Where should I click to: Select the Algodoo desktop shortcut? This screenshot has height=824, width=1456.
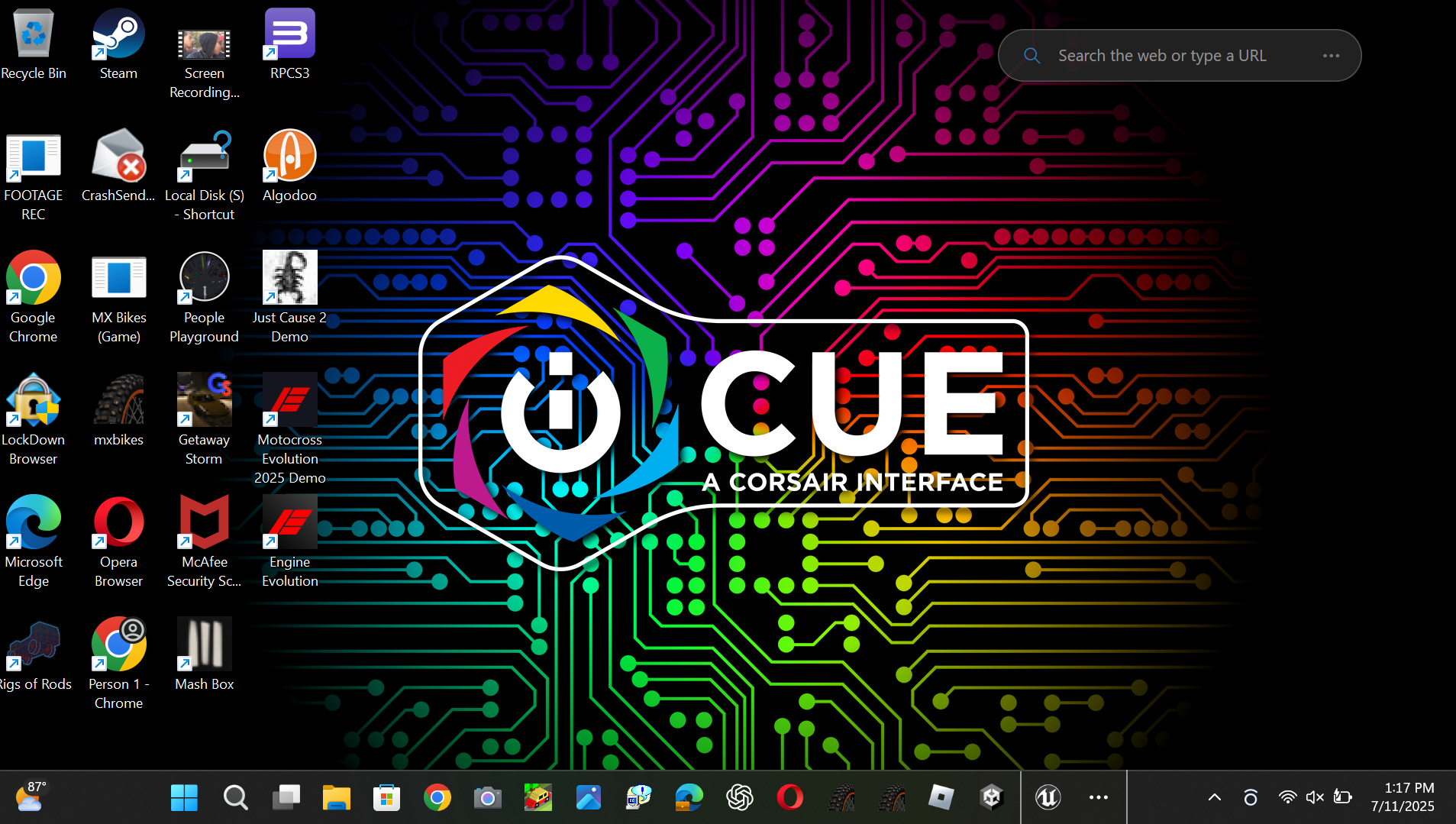click(x=289, y=166)
